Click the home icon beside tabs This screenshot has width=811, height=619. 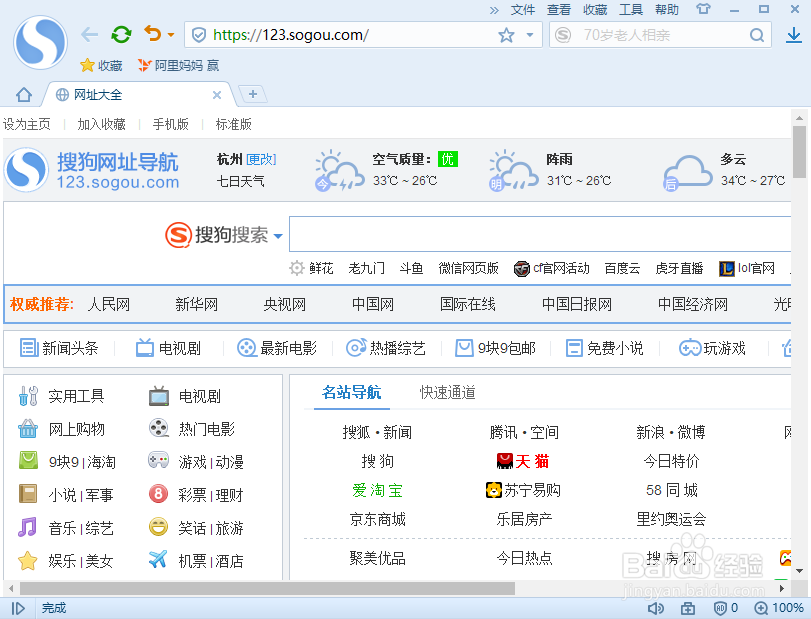tap(24, 95)
